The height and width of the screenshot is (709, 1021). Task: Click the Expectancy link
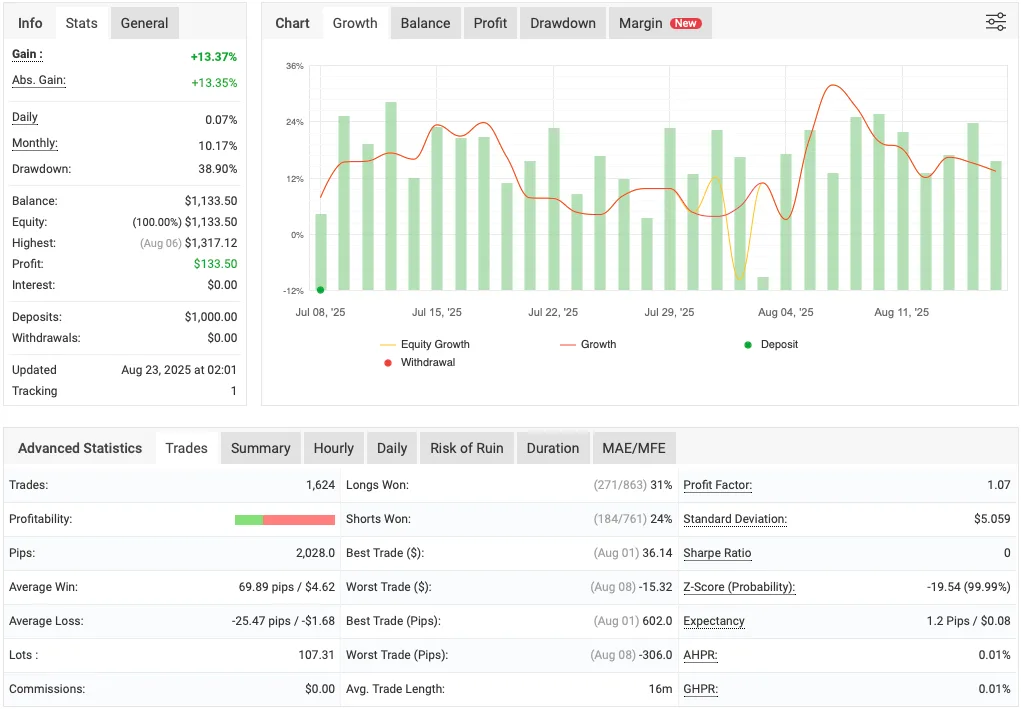tap(712, 621)
